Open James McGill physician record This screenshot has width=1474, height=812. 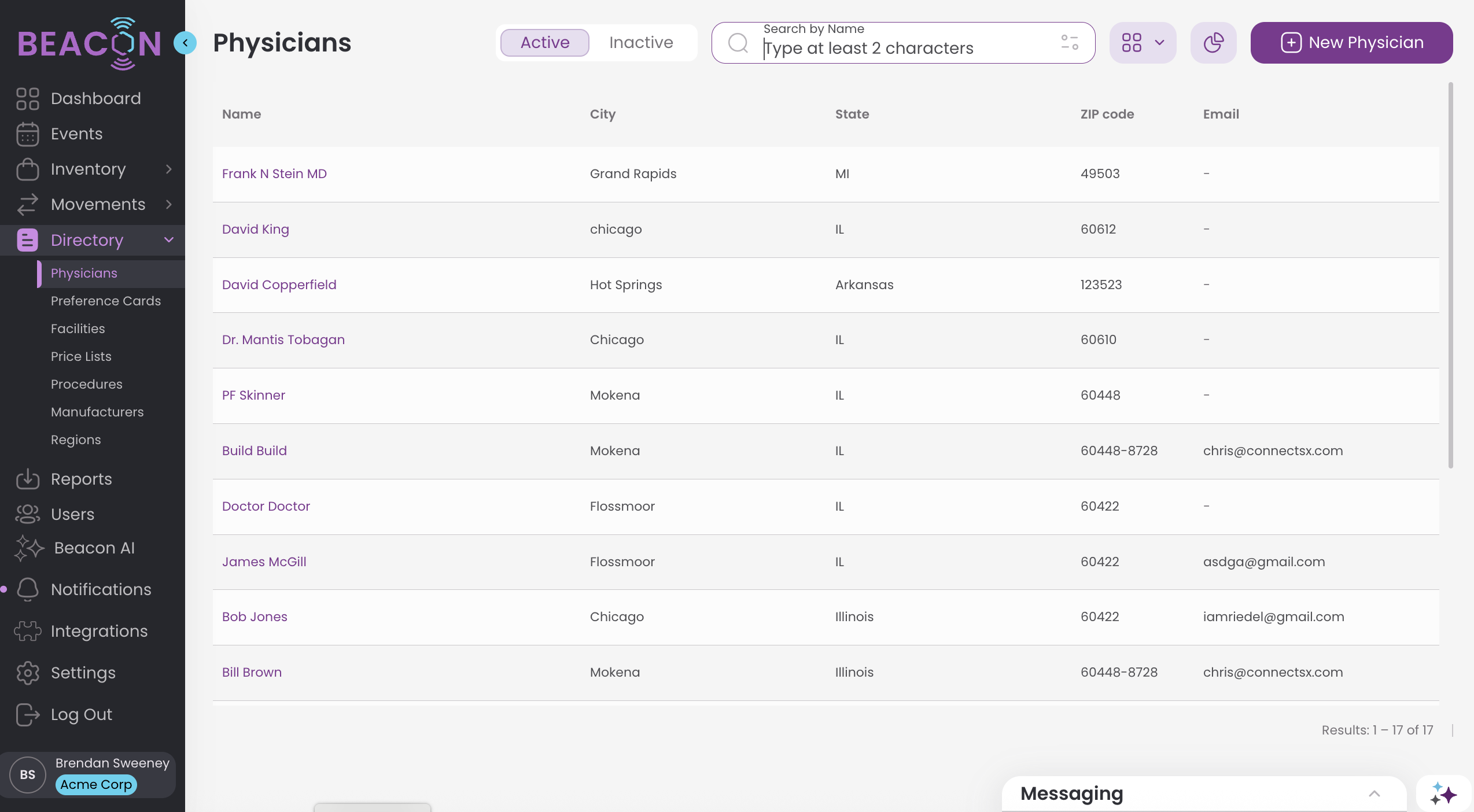(264, 562)
